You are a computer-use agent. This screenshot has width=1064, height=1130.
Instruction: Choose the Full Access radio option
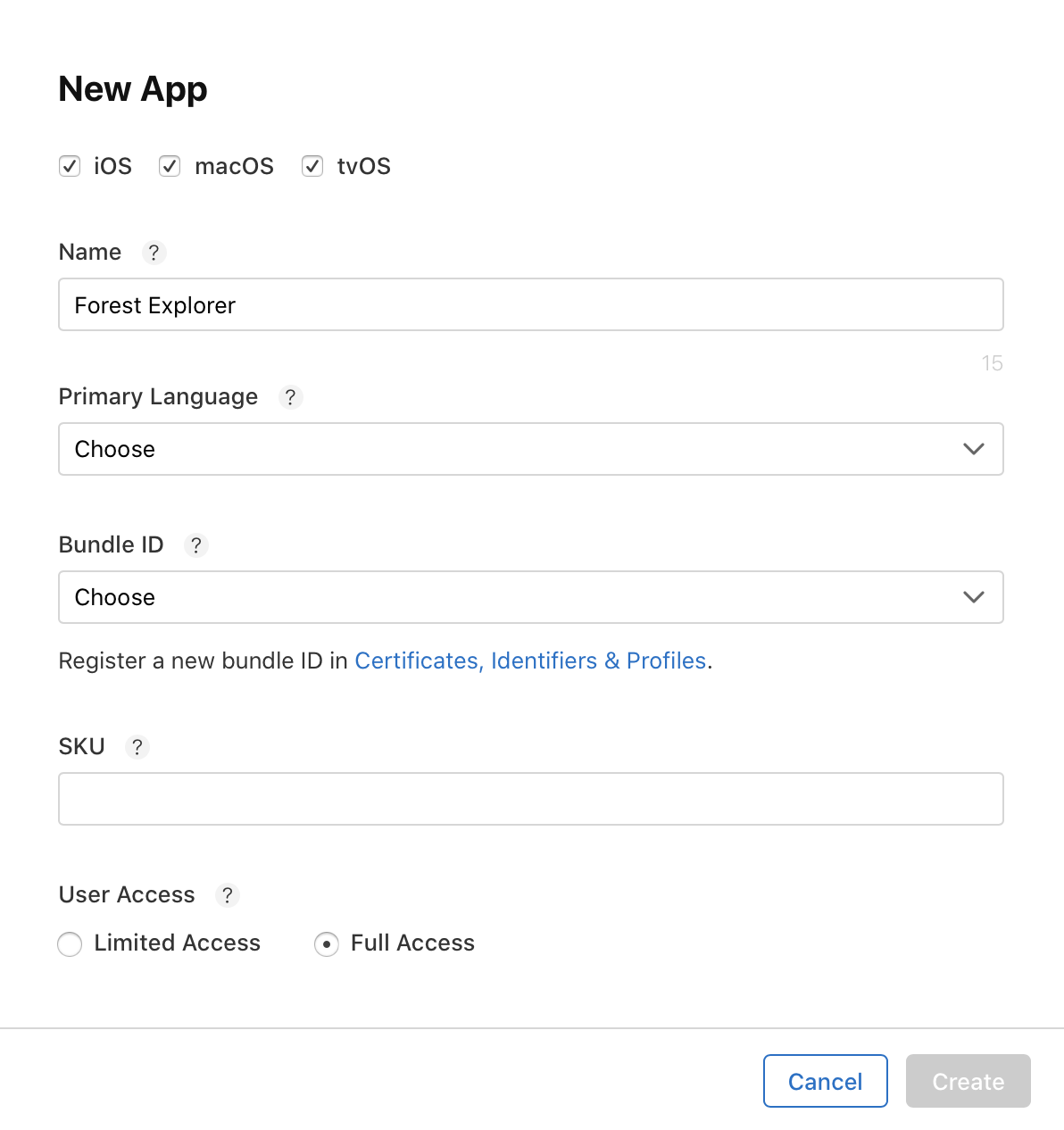pyautogui.click(x=327, y=943)
